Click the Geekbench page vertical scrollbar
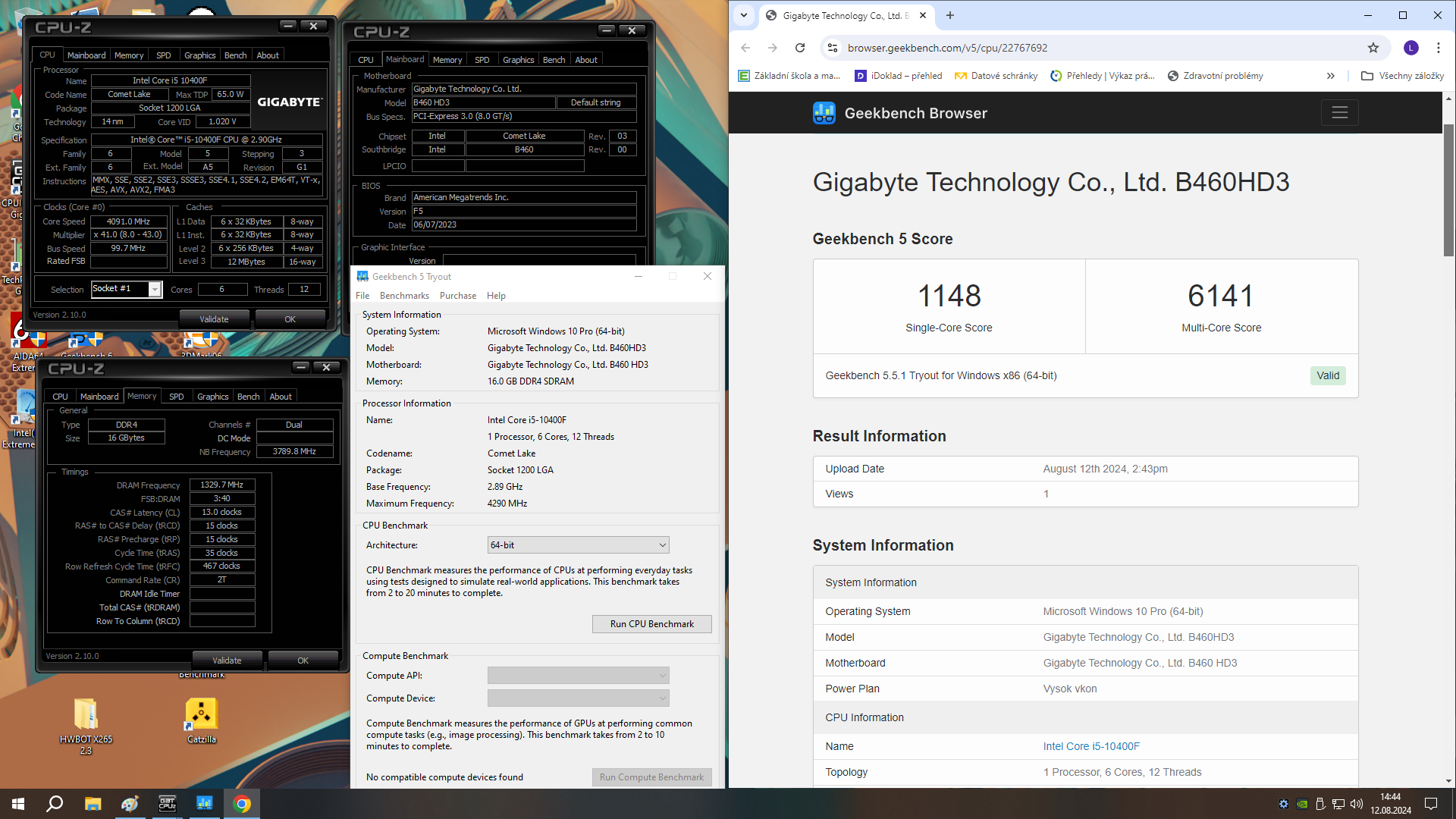This screenshot has height=819, width=1456. [1448, 190]
